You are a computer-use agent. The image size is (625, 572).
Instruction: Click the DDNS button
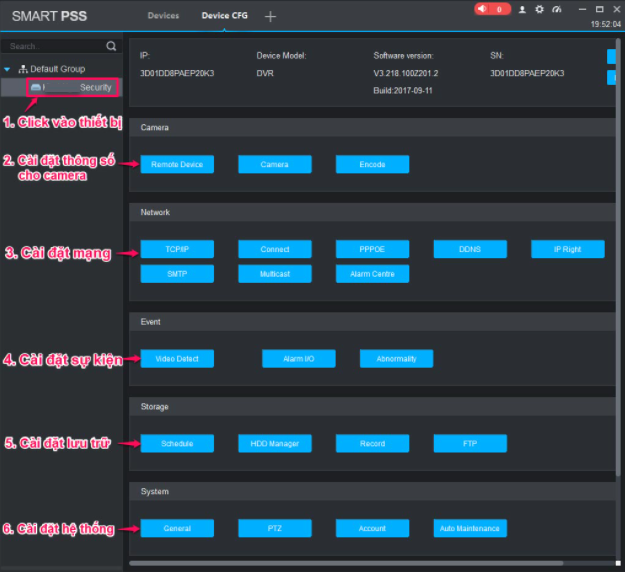(469, 249)
